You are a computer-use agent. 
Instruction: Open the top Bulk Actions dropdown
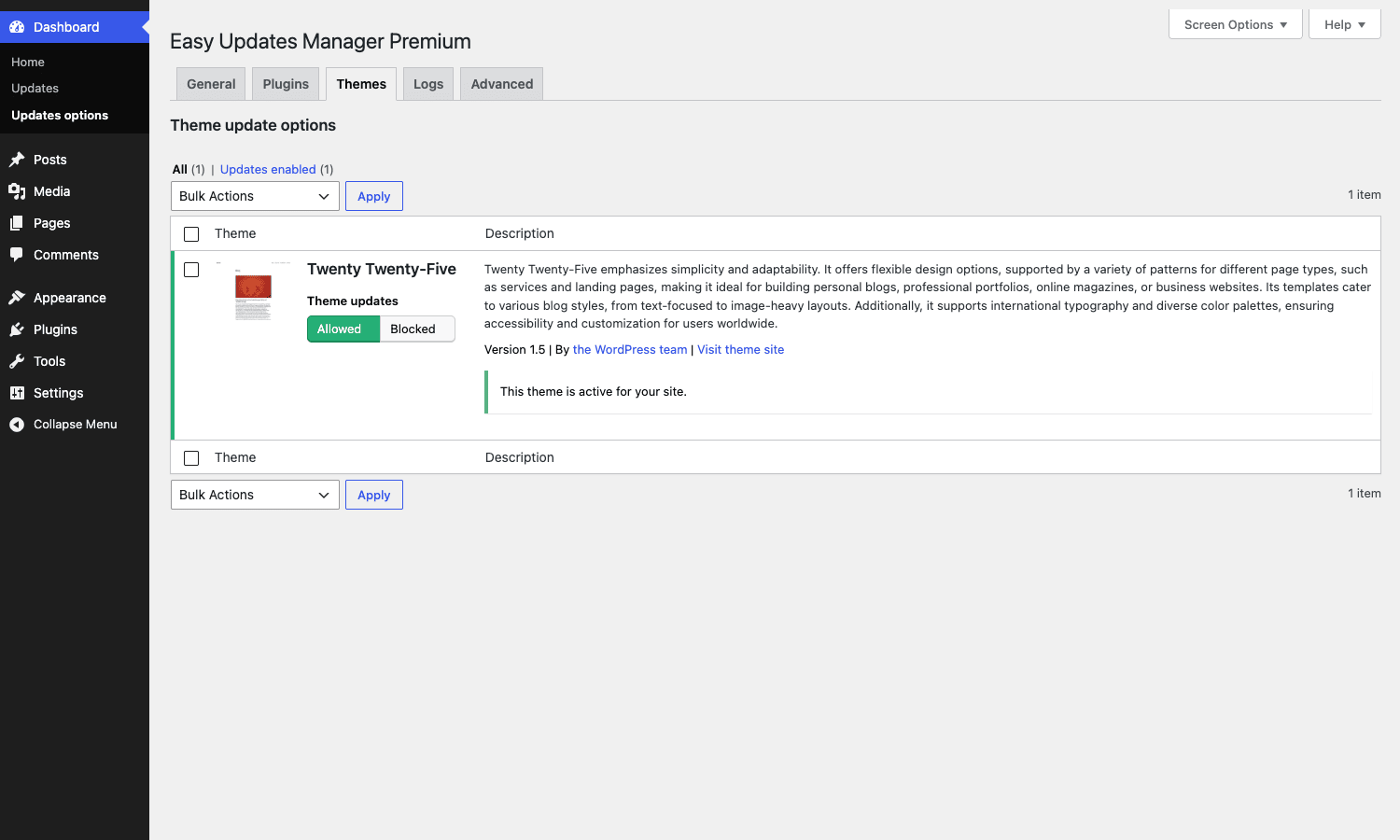[255, 196]
